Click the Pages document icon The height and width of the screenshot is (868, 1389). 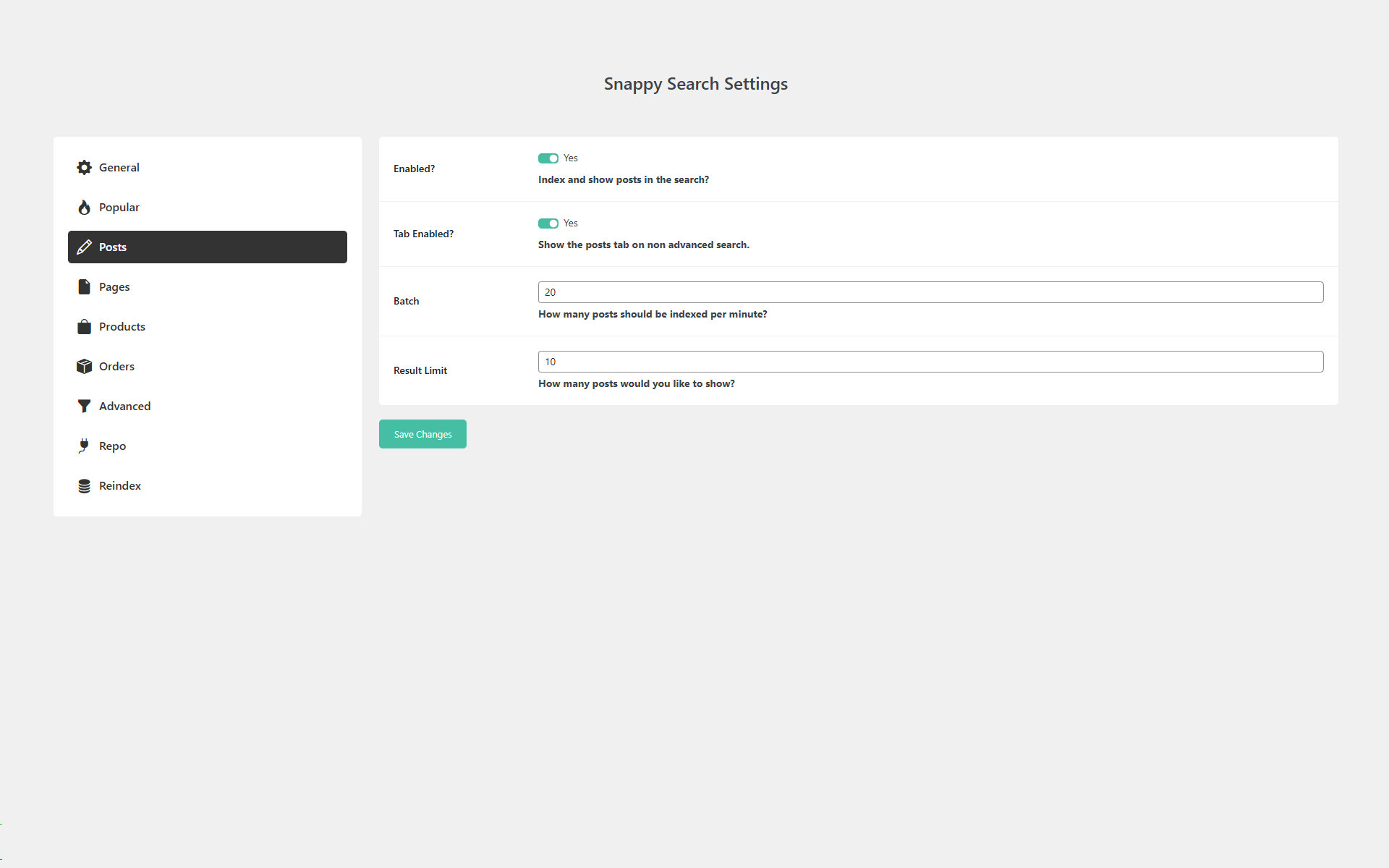pos(85,286)
